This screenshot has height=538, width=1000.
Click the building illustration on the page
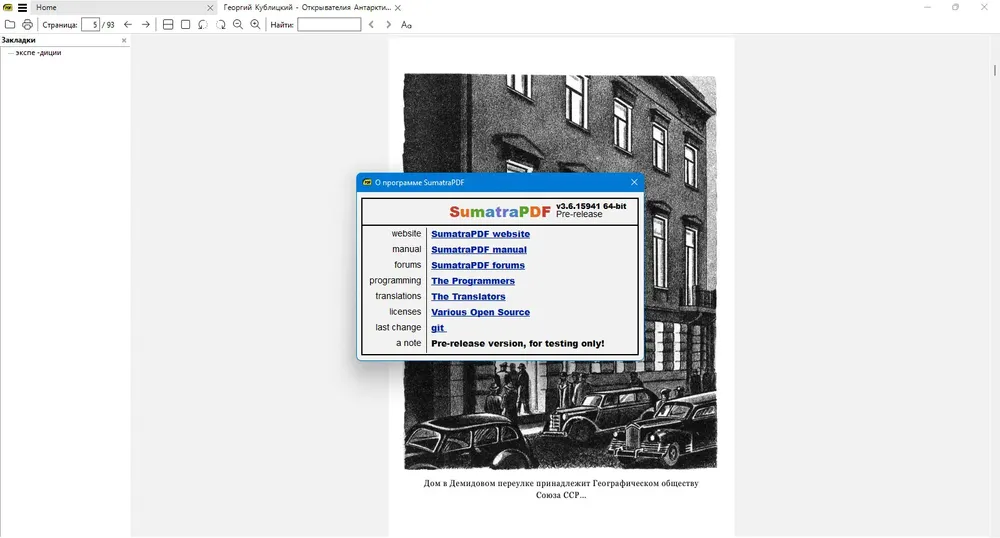pos(560,272)
